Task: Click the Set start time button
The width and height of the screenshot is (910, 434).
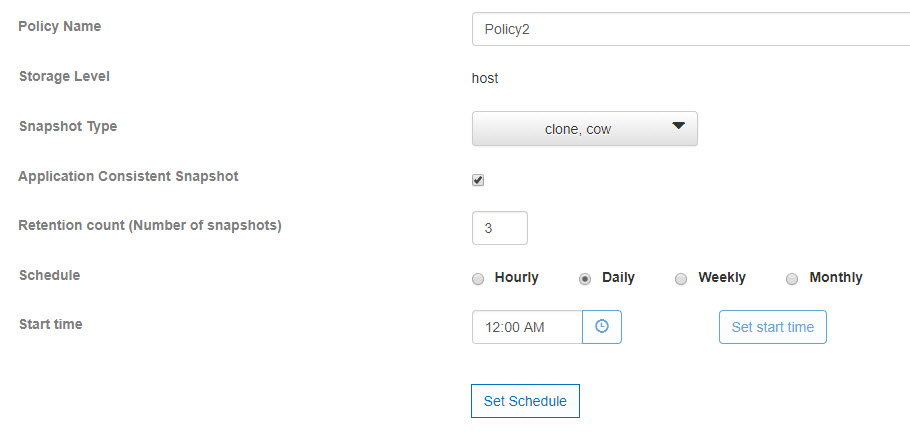Action: click(772, 327)
